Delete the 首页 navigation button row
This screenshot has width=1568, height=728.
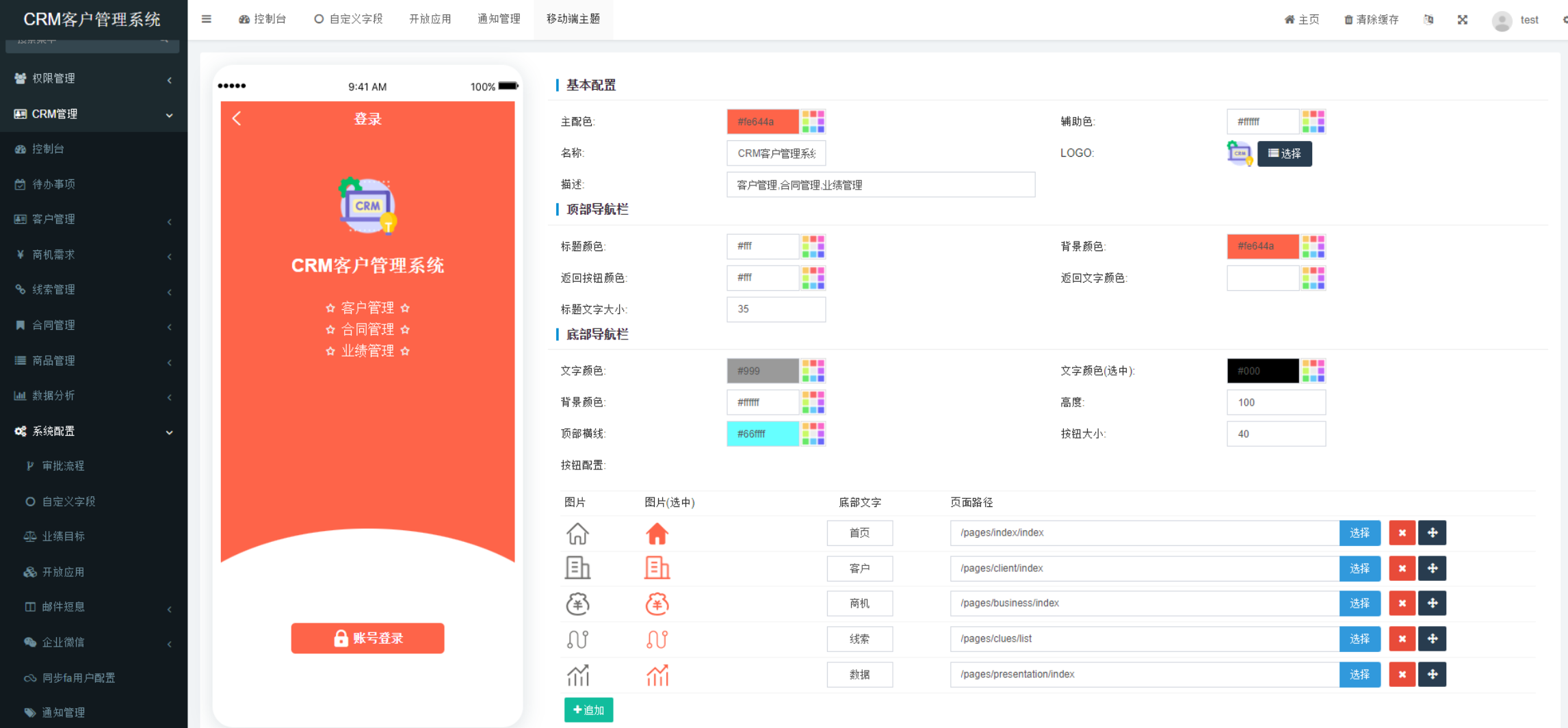[x=1402, y=533]
